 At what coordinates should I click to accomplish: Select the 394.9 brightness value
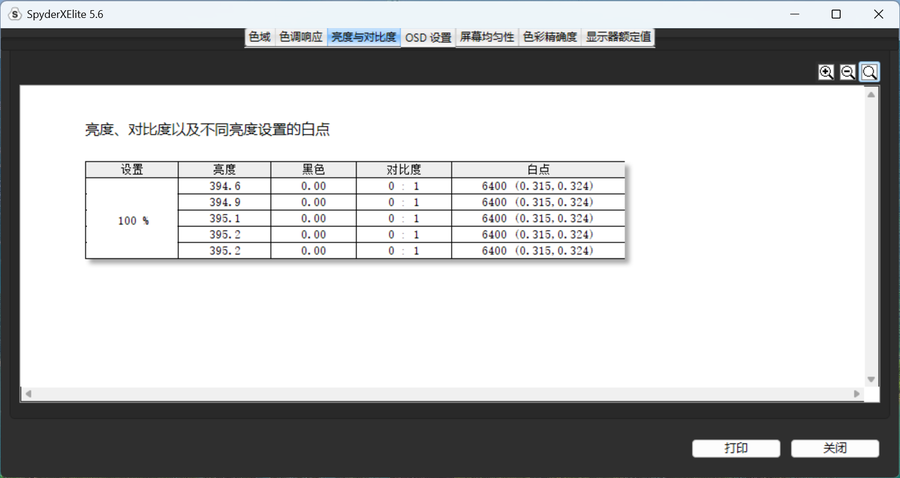[x=224, y=202]
